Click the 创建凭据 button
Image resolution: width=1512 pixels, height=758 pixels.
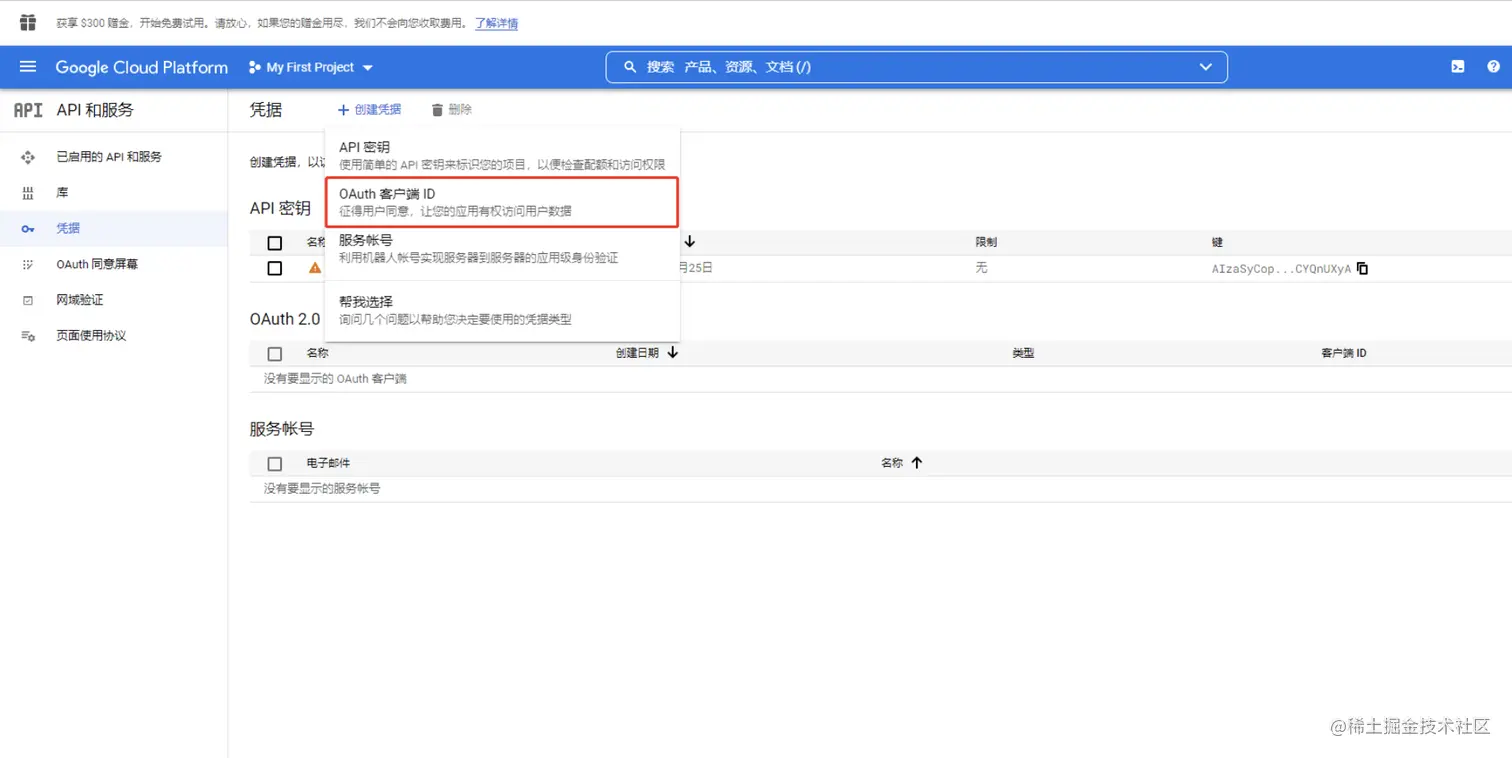[x=368, y=110]
